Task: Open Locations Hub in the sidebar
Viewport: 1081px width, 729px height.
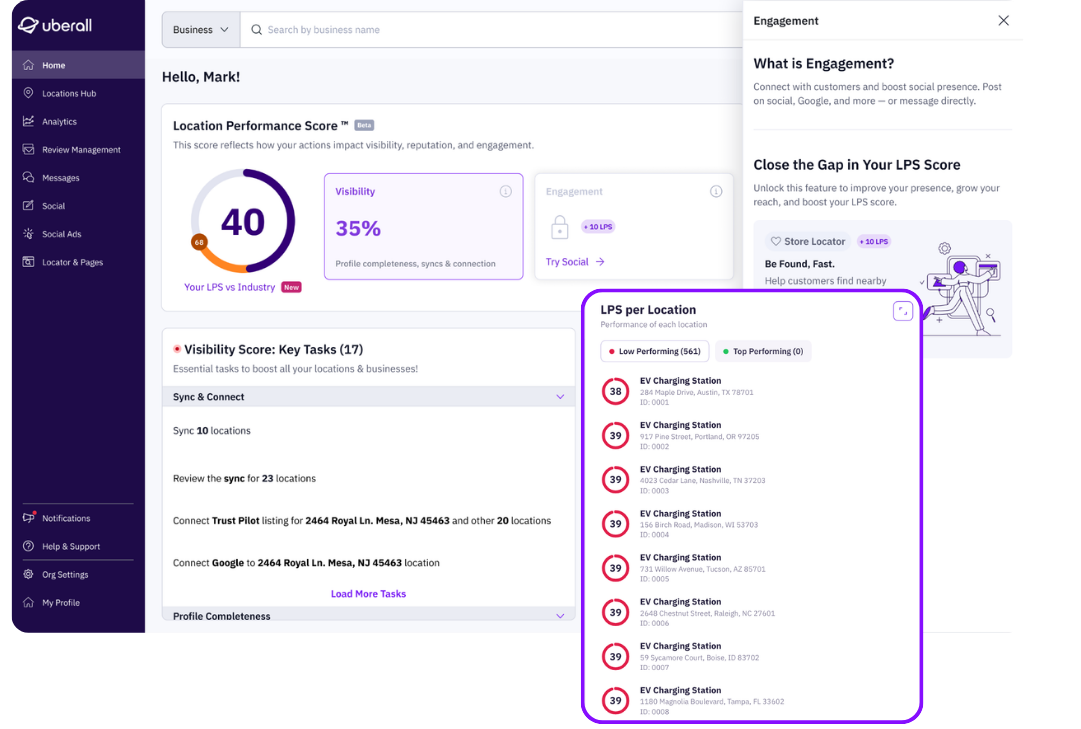Action: click(79, 93)
